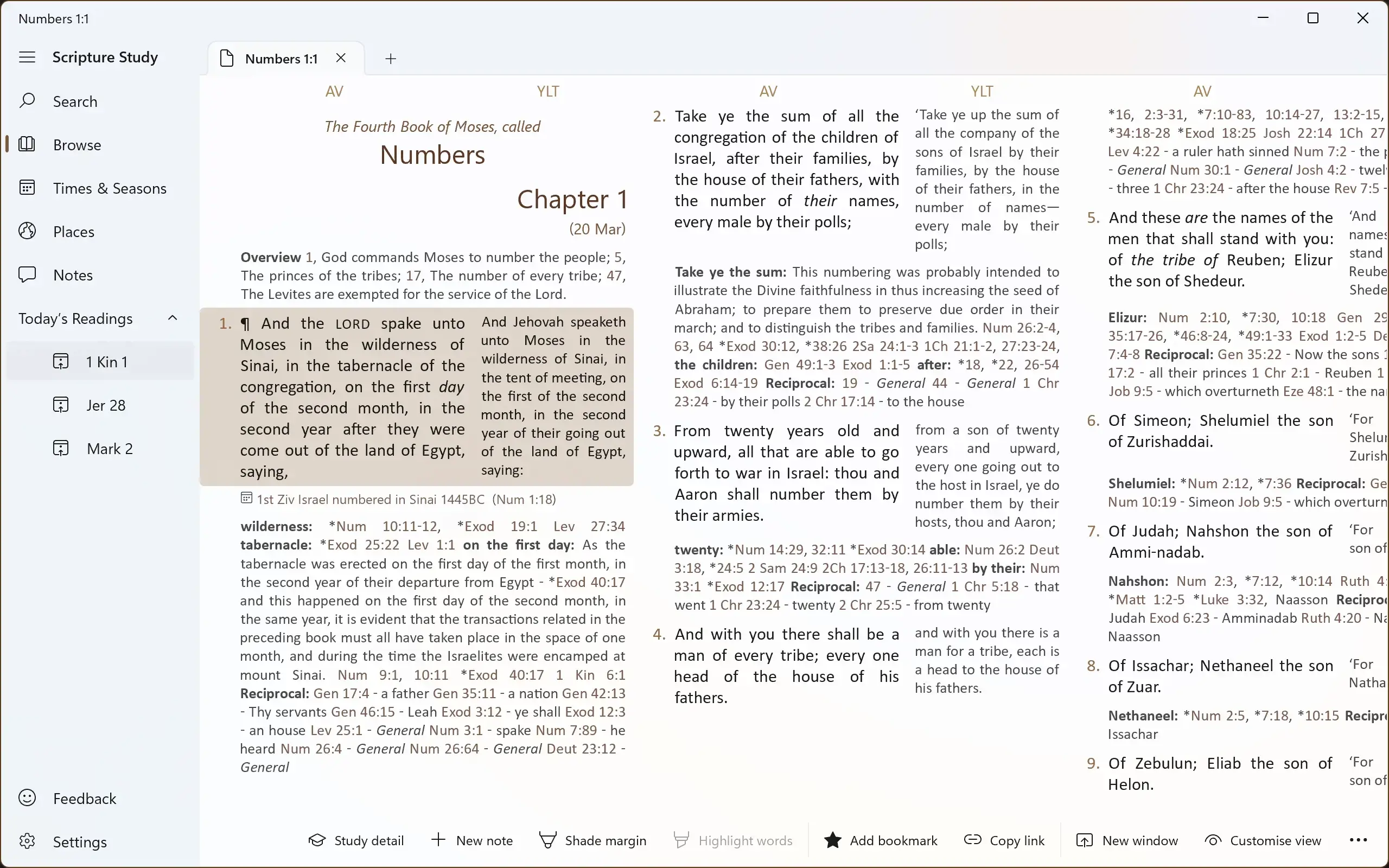Send feedback via the Feedback button
The height and width of the screenshot is (868, 1389).
pyautogui.click(x=85, y=798)
